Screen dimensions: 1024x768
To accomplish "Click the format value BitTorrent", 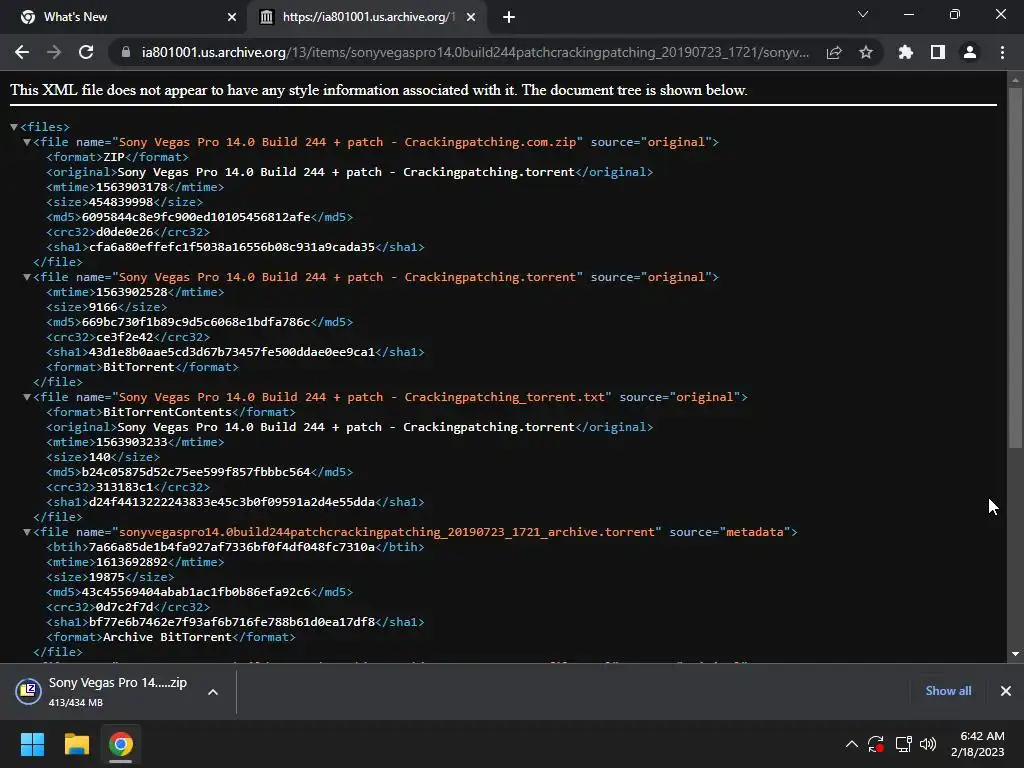I will click(x=138, y=367).
